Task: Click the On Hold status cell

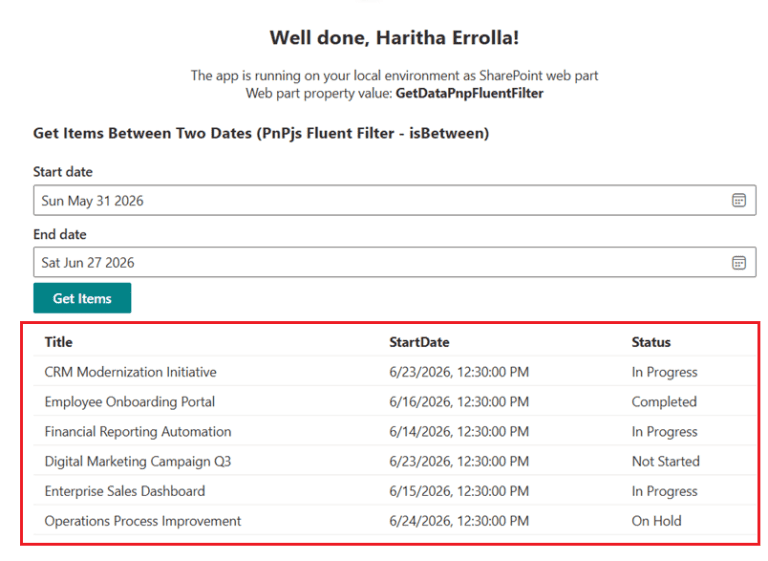Action: [x=656, y=521]
